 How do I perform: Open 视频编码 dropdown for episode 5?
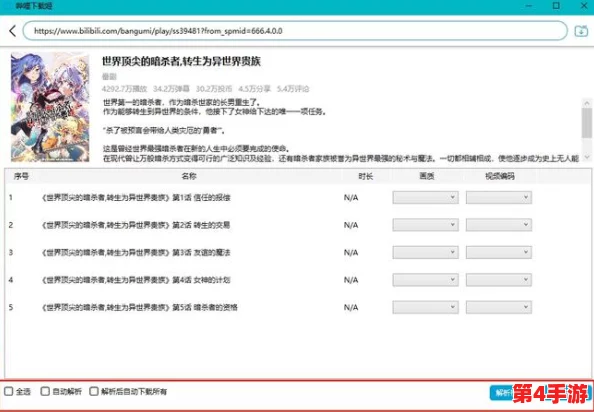(499, 307)
